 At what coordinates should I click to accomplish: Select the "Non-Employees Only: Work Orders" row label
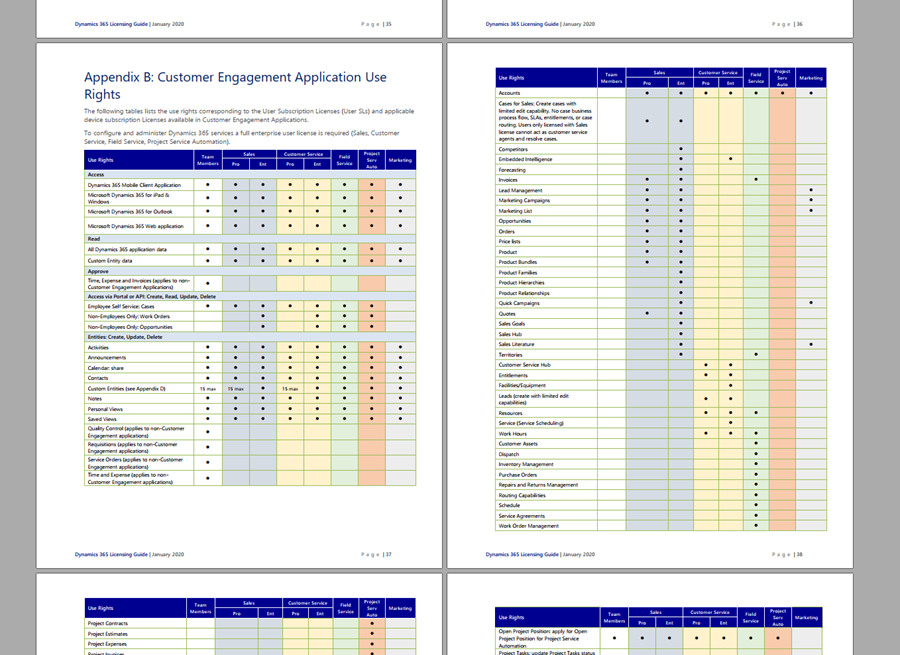(129, 316)
